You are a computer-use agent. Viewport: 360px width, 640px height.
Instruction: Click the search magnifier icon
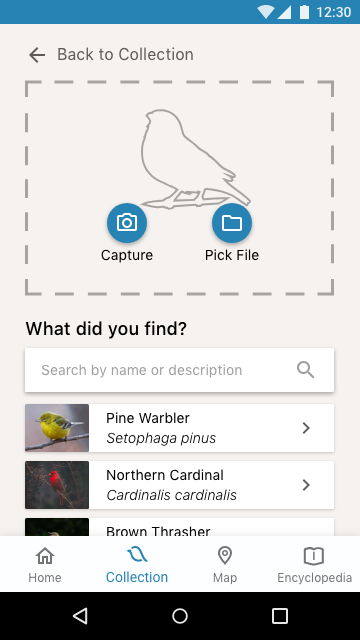click(305, 370)
